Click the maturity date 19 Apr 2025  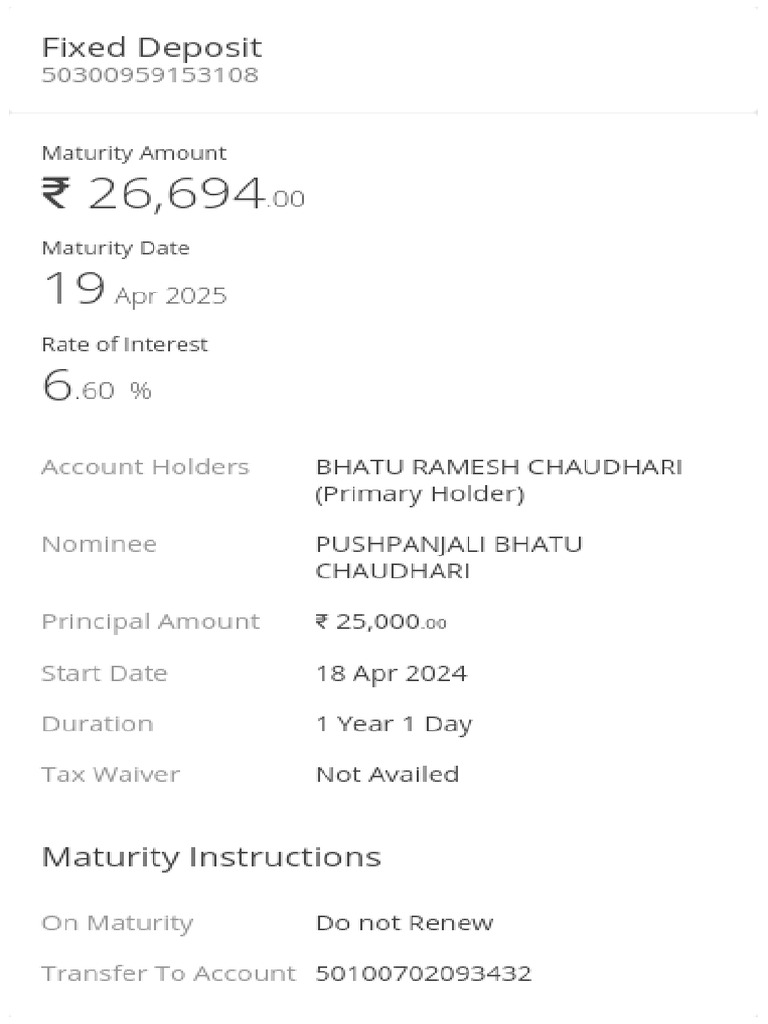(134, 291)
